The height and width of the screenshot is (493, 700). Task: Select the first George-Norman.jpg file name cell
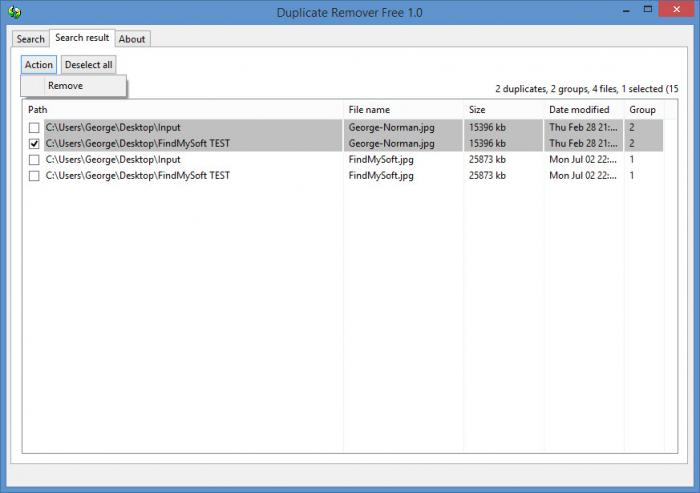pyautogui.click(x=391, y=128)
